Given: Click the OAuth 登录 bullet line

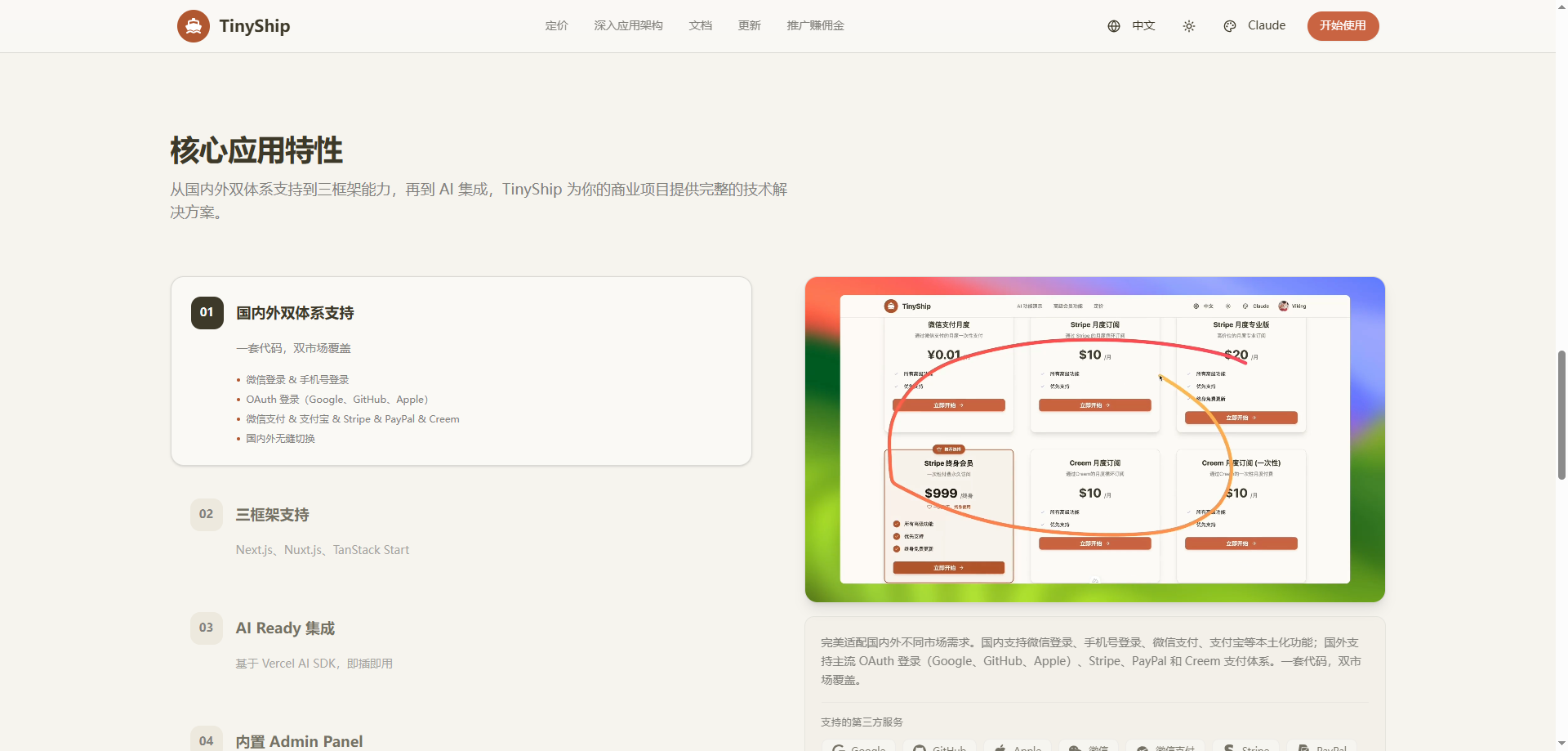Looking at the screenshot, I should click(x=337, y=400).
